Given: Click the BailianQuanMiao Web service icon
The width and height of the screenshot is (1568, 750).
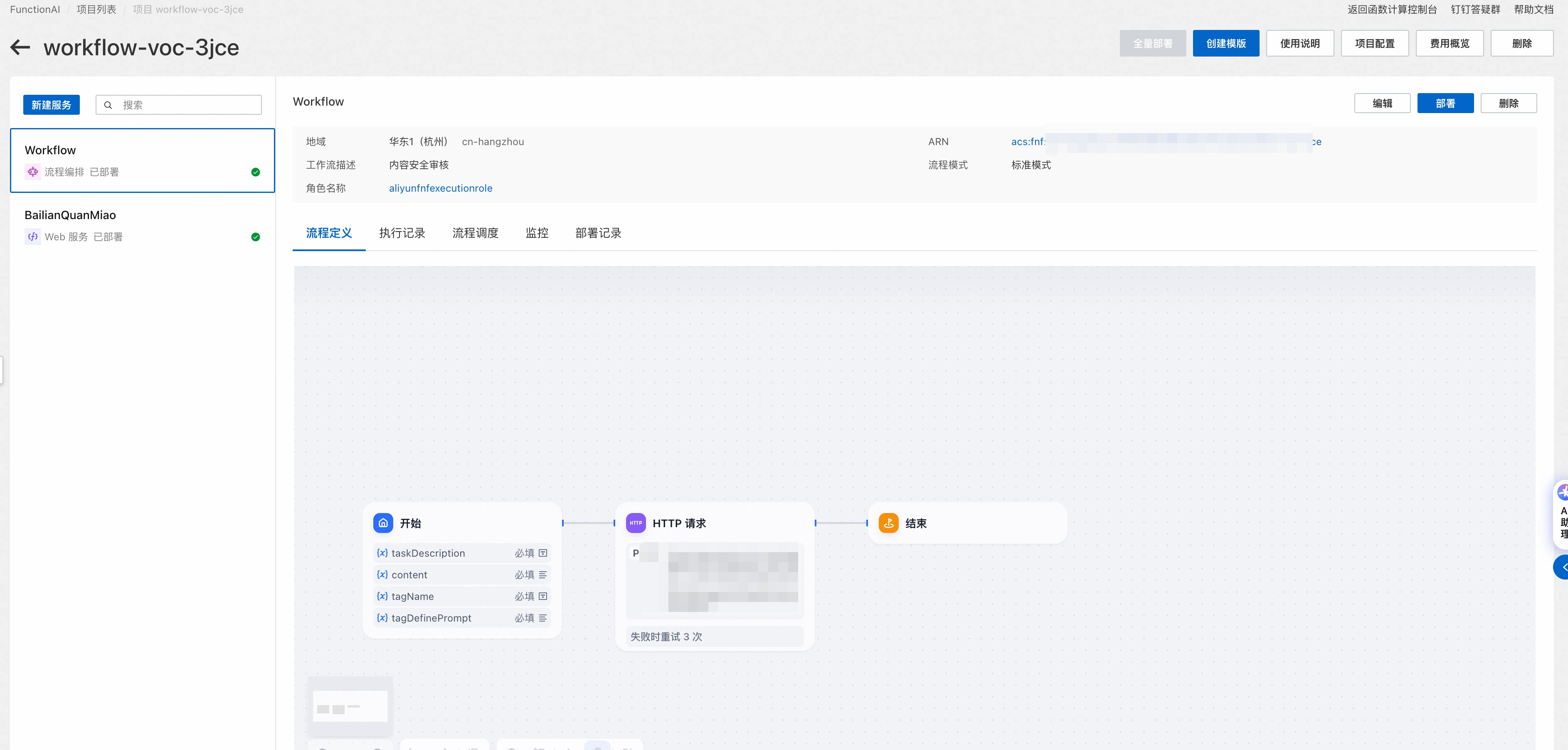Looking at the screenshot, I should [33, 237].
